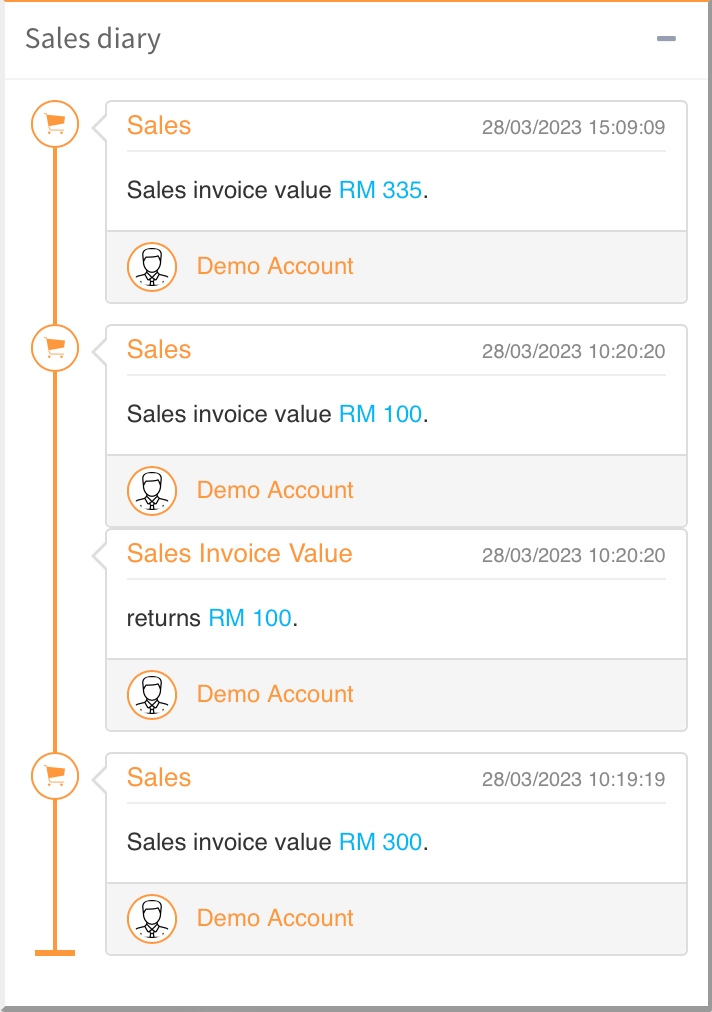The image size is (712, 1012).
Task: Click the user avatar under the RM 300 sale
Action: [152, 919]
